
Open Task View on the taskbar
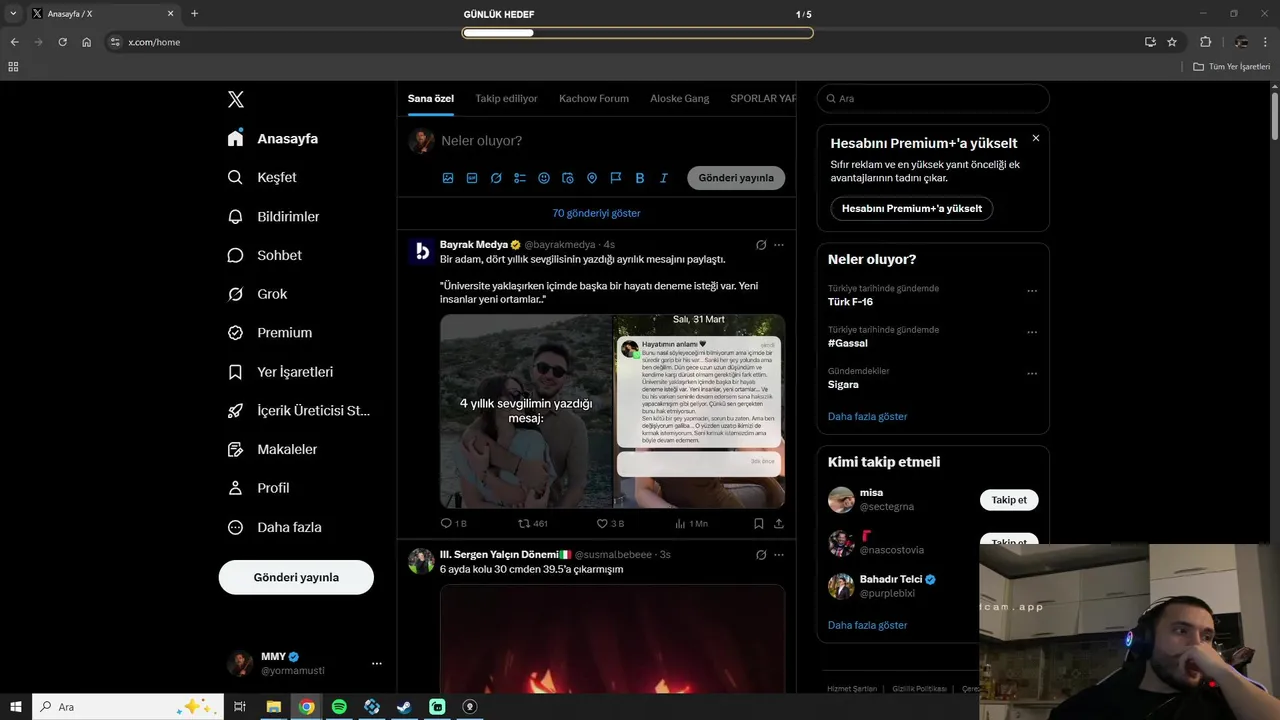pyautogui.click(x=240, y=707)
